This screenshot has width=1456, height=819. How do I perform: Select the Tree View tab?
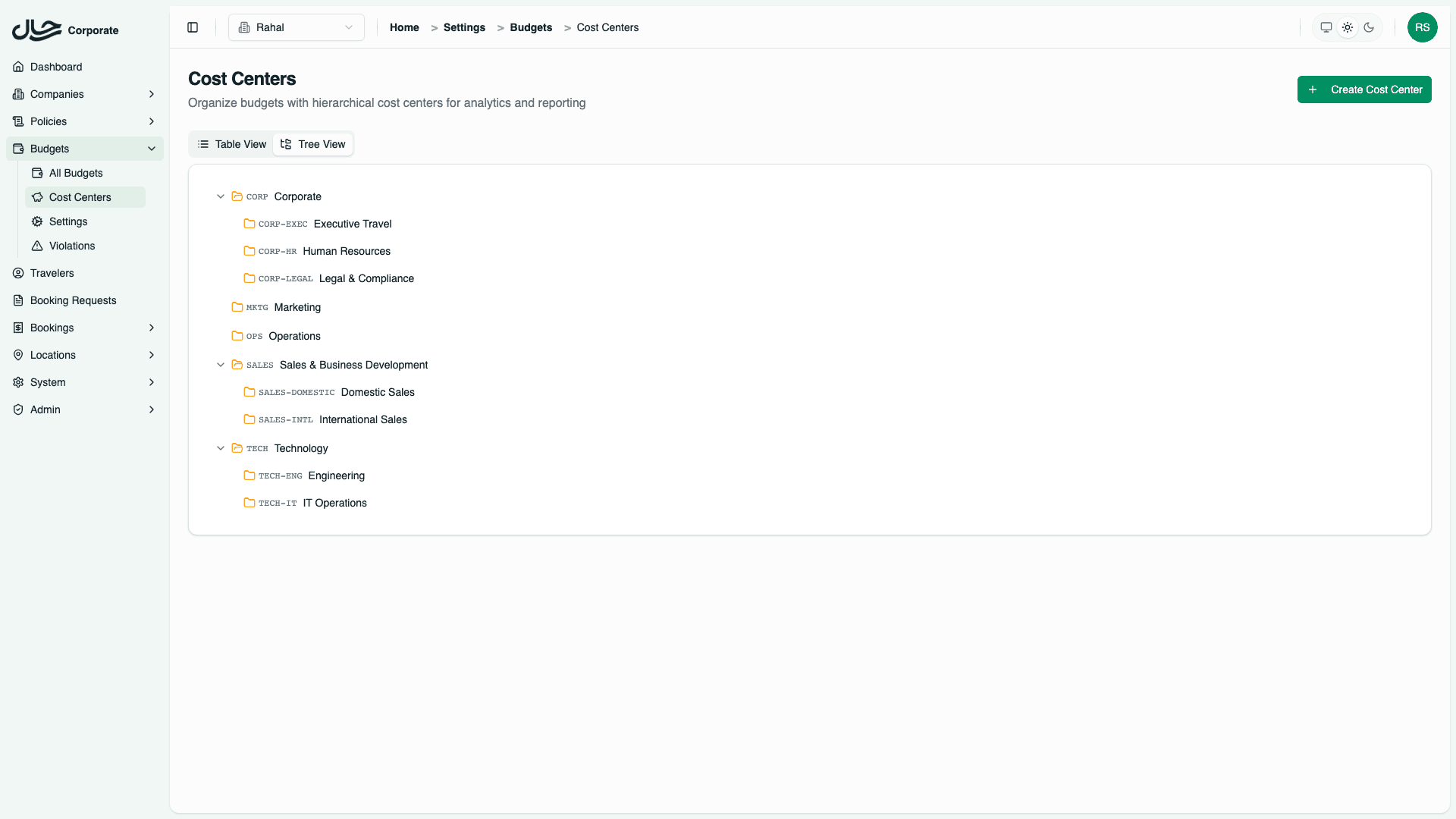(312, 144)
